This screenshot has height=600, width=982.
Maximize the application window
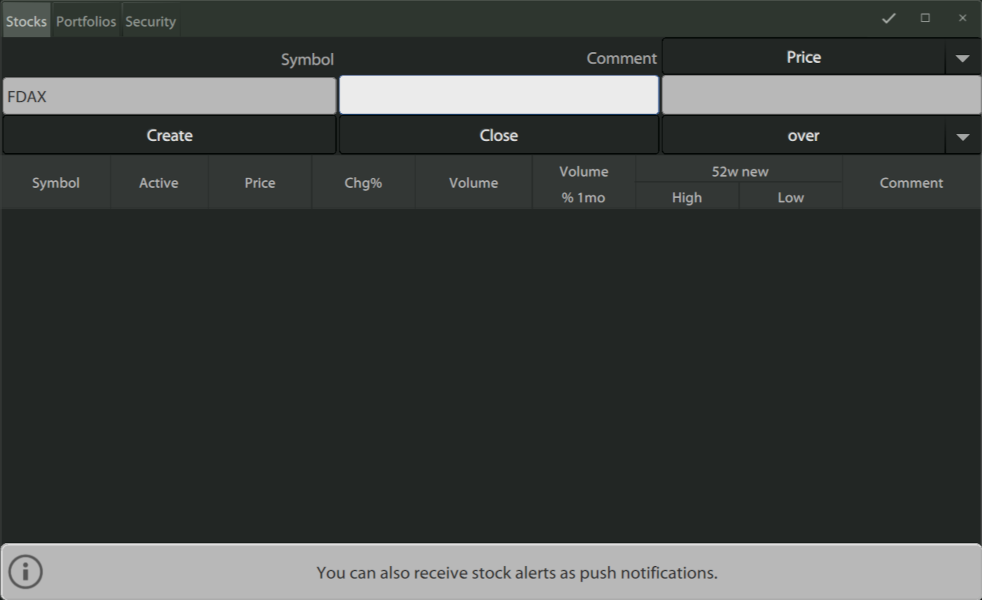point(925,19)
